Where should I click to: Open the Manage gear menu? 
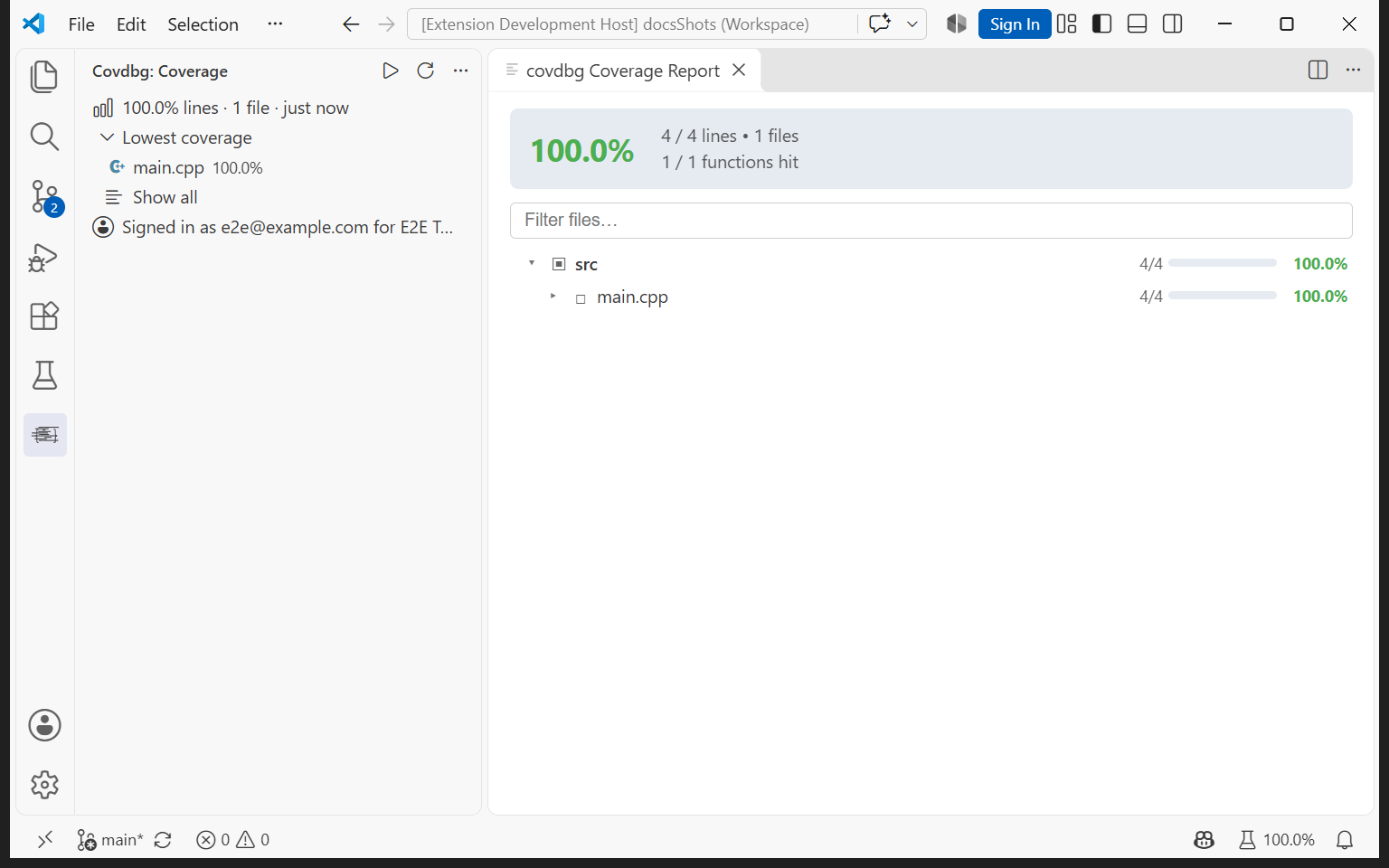click(x=44, y=785)
